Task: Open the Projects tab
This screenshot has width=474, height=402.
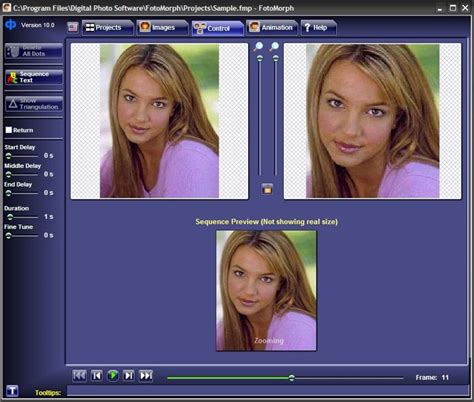Action: [x=108, y=28]
